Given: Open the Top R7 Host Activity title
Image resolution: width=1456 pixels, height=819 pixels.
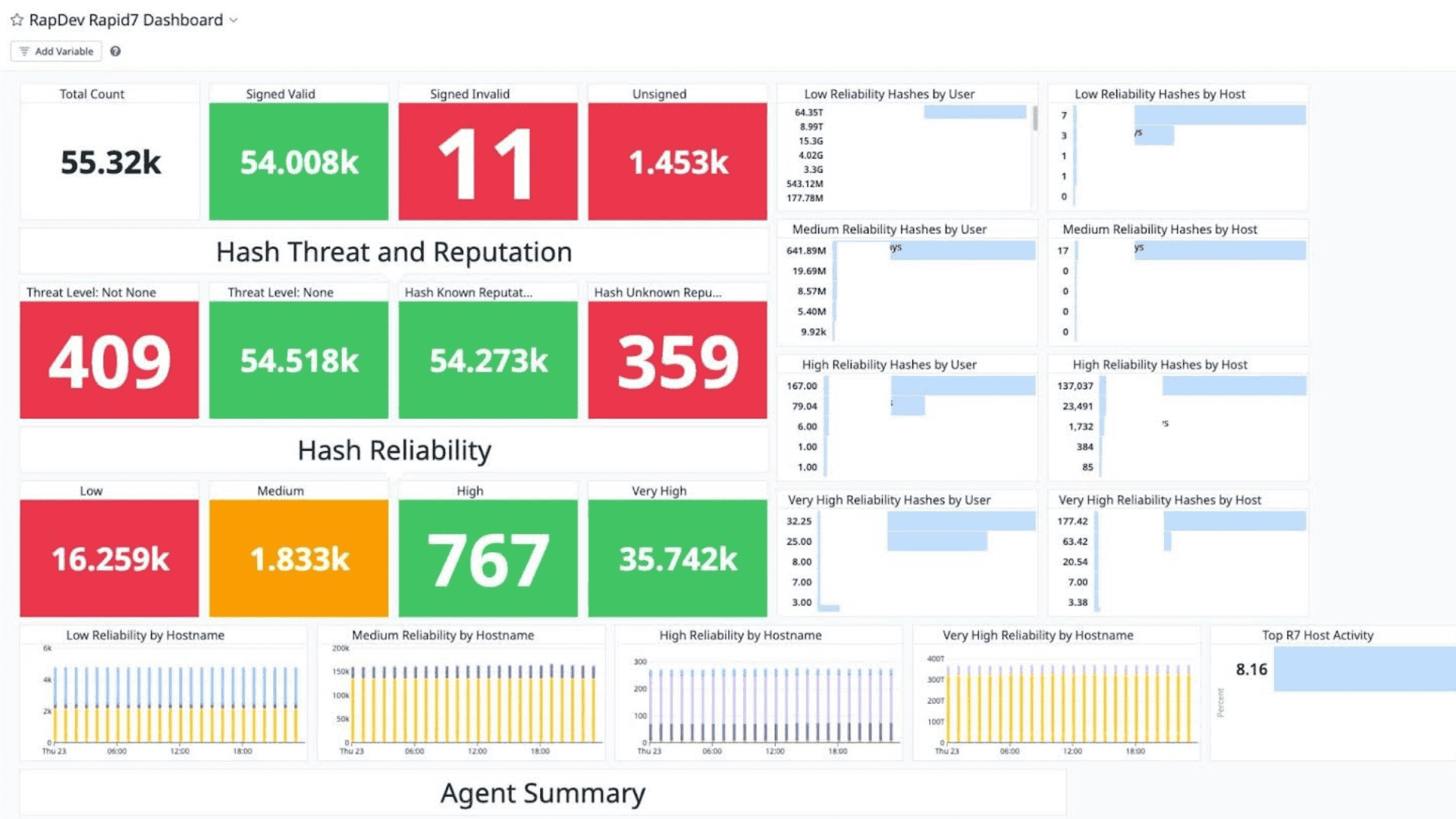Looking at the screenshot, I should (1317, 635).
